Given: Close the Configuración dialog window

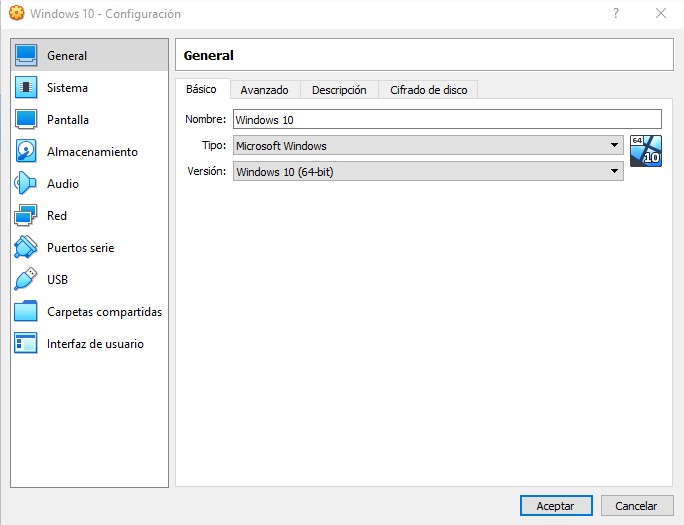Looking at the screenshot, I should 661,13.
